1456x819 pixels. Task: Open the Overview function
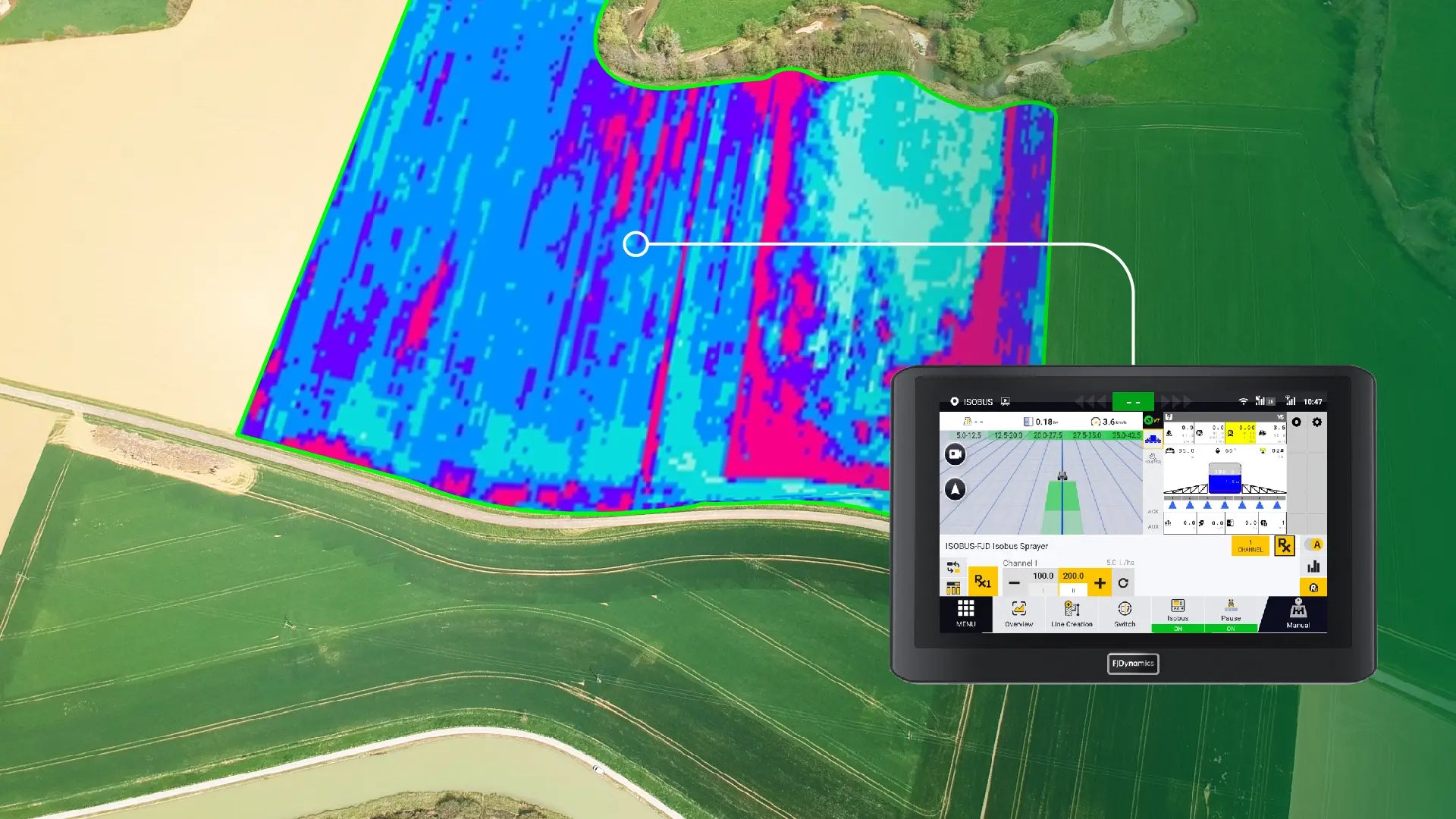click(x=1018, y=613)
